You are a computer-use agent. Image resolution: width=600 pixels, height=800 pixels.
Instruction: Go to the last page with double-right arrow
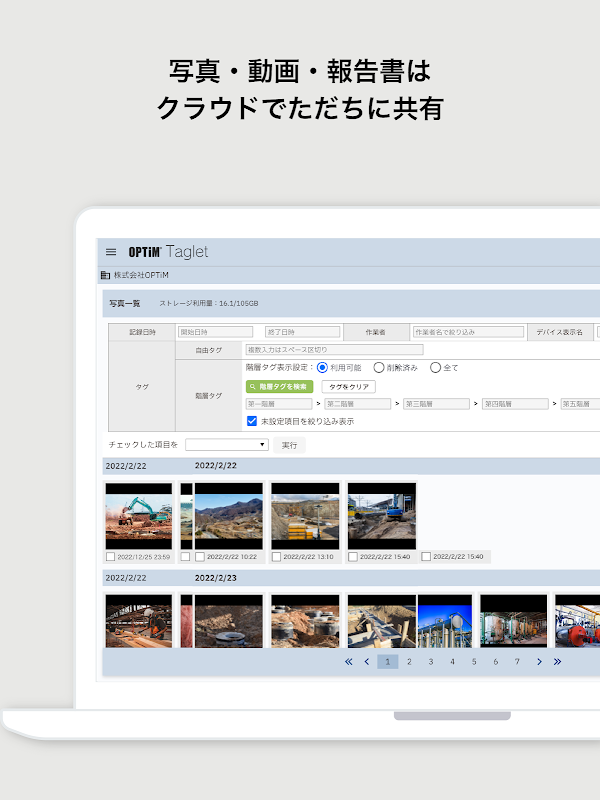point(557,661)
